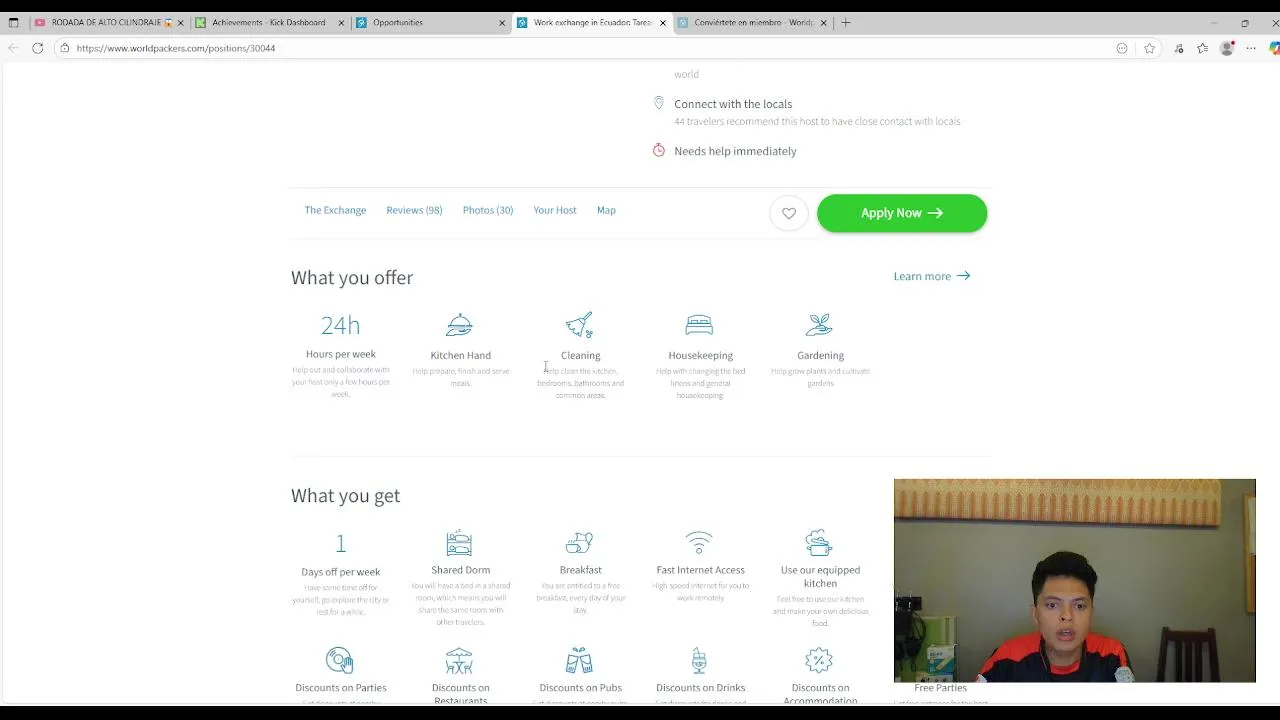Switch to the Opportunities browser tab

click(430, 22)
